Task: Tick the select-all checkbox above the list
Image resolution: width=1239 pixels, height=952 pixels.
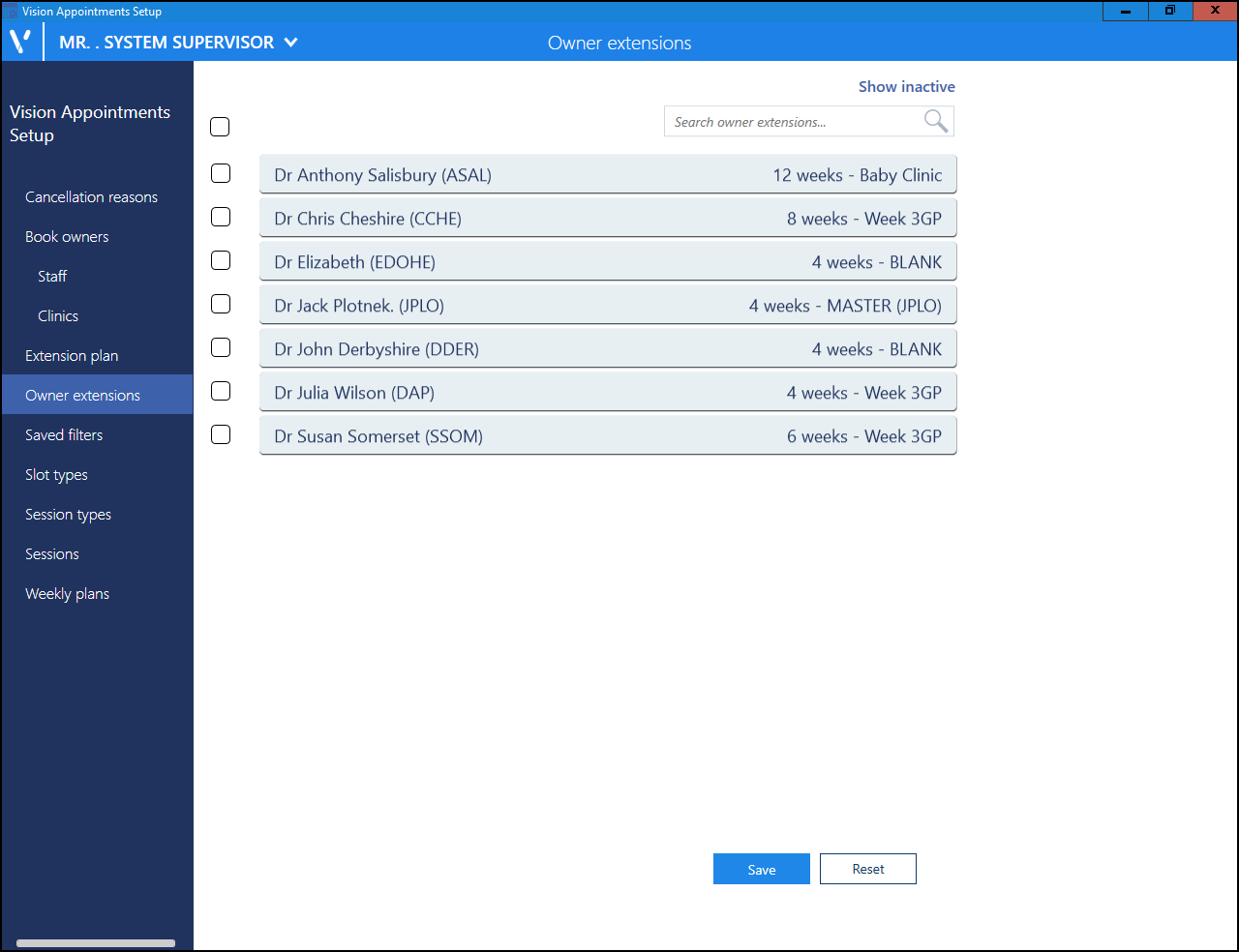Action: [220, 127]
